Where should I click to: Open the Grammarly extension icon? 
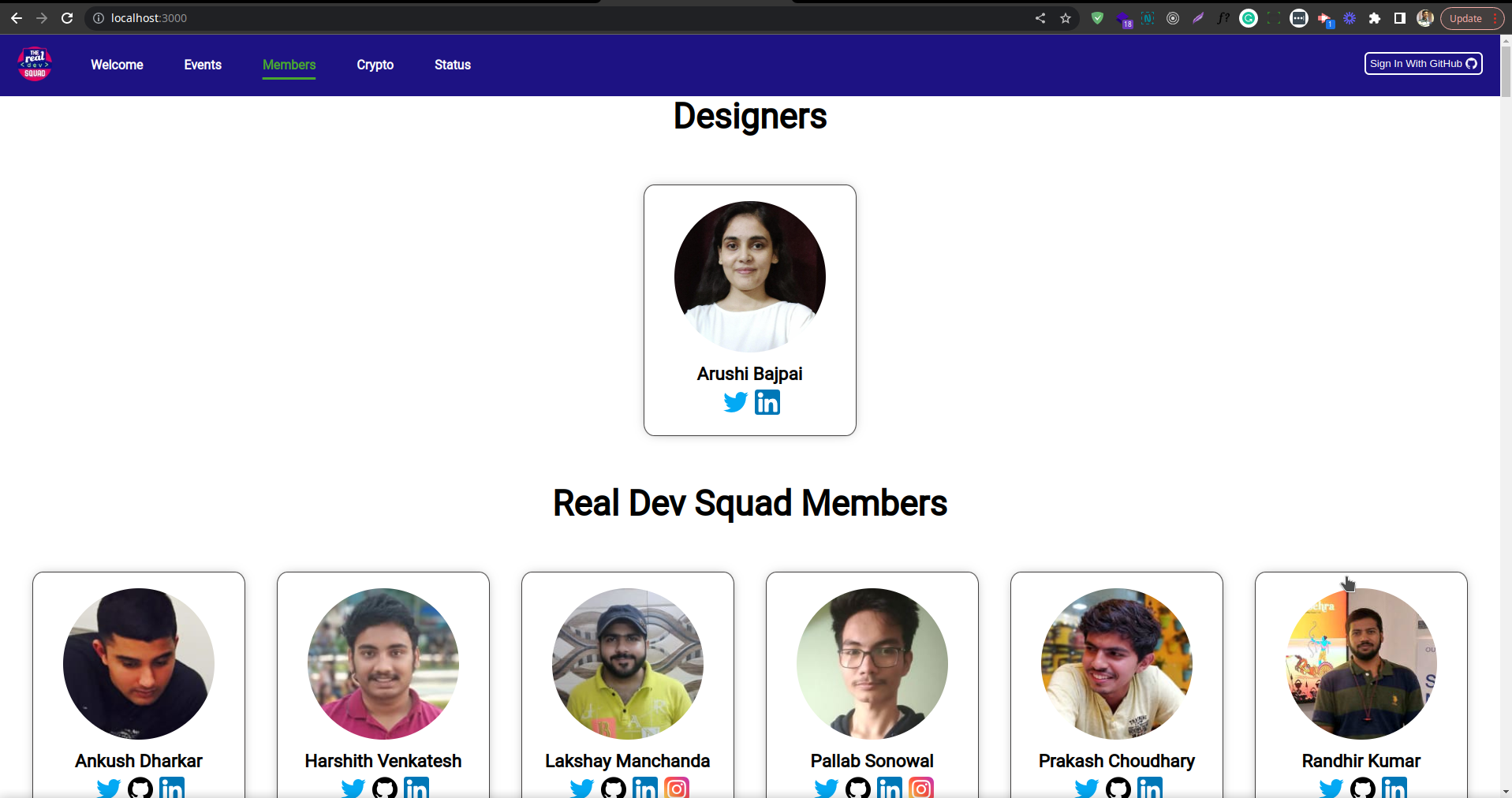[1249, 18]
